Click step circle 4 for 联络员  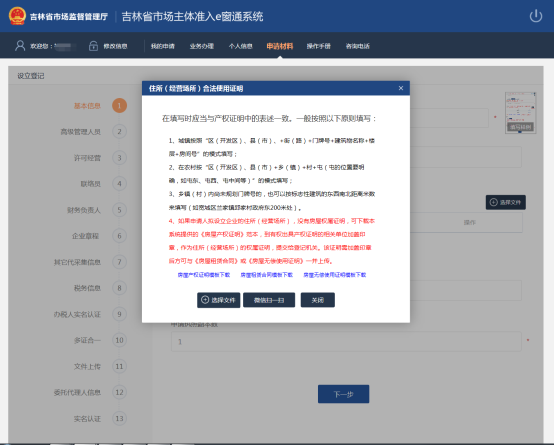(119, 183)
